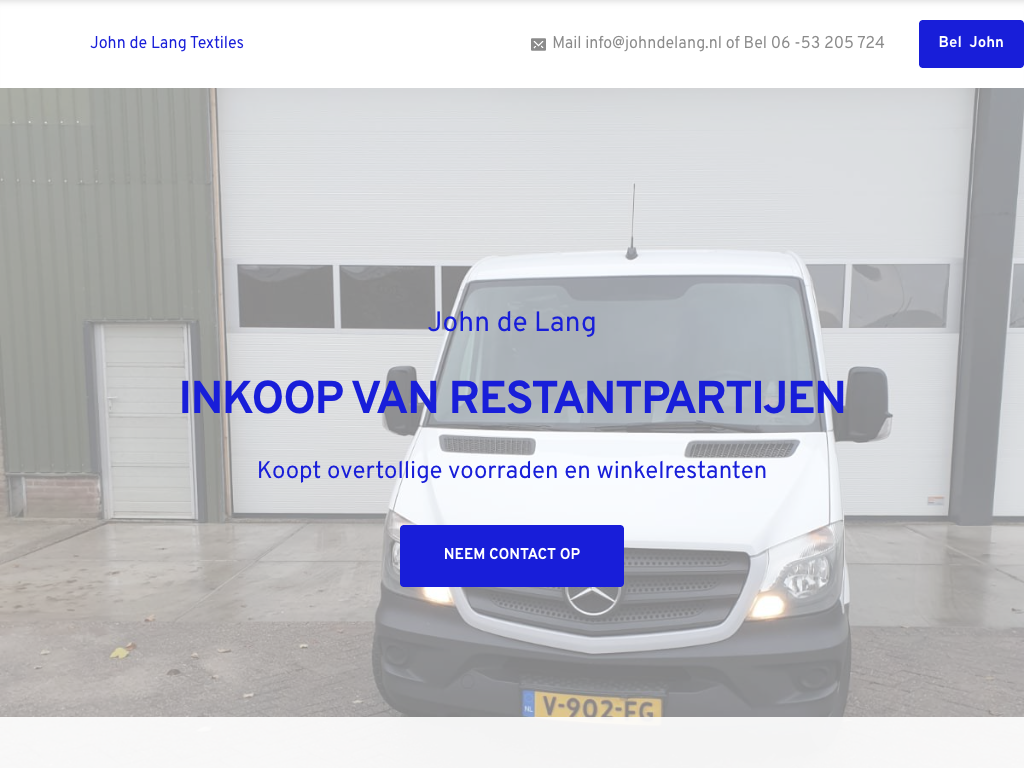The width and height of the screenshot is (1024, 768).
Task: Click the van's left-hand side mirror
Action: [402, 400]
